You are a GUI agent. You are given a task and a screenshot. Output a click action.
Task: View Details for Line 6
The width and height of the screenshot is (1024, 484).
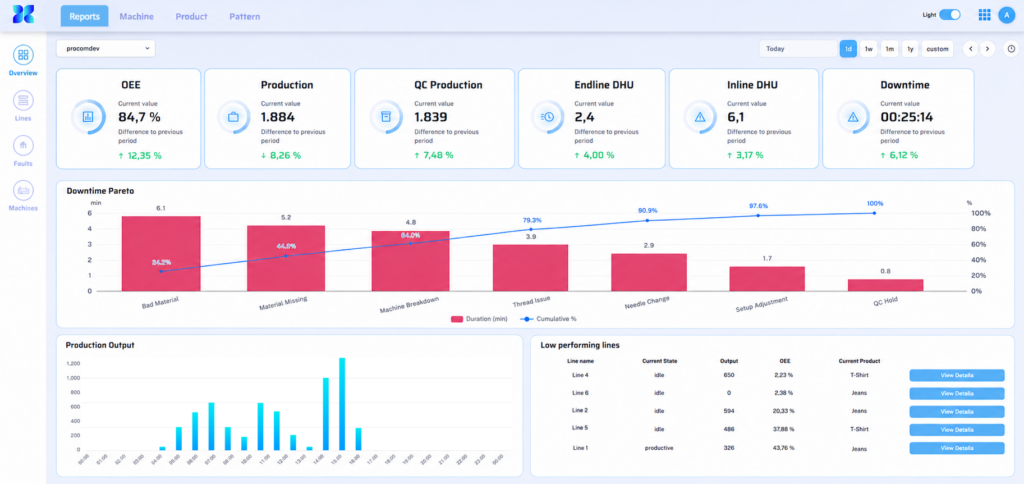[x=957, y=393]
